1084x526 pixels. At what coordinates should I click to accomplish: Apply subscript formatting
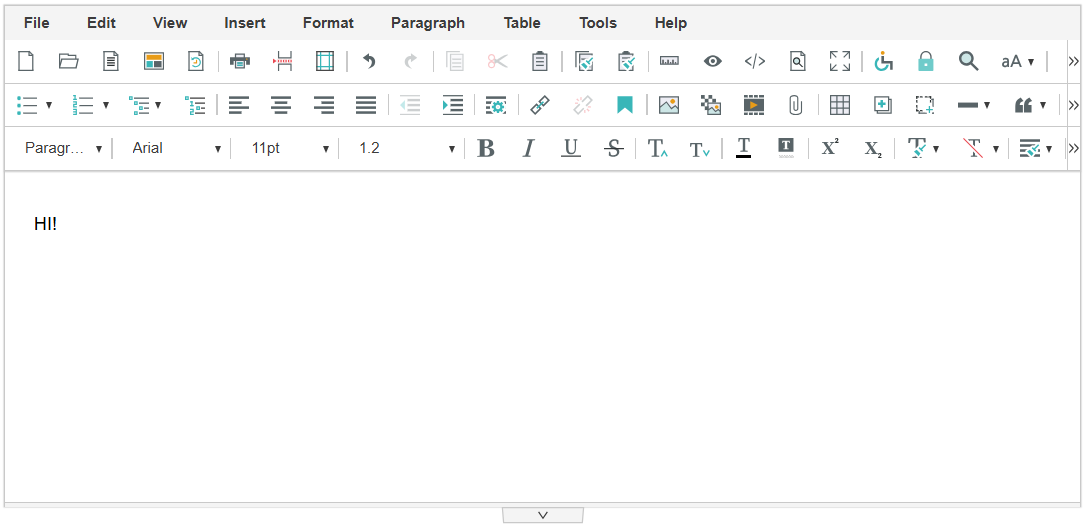pyautogui.click(x=873, y=148)
